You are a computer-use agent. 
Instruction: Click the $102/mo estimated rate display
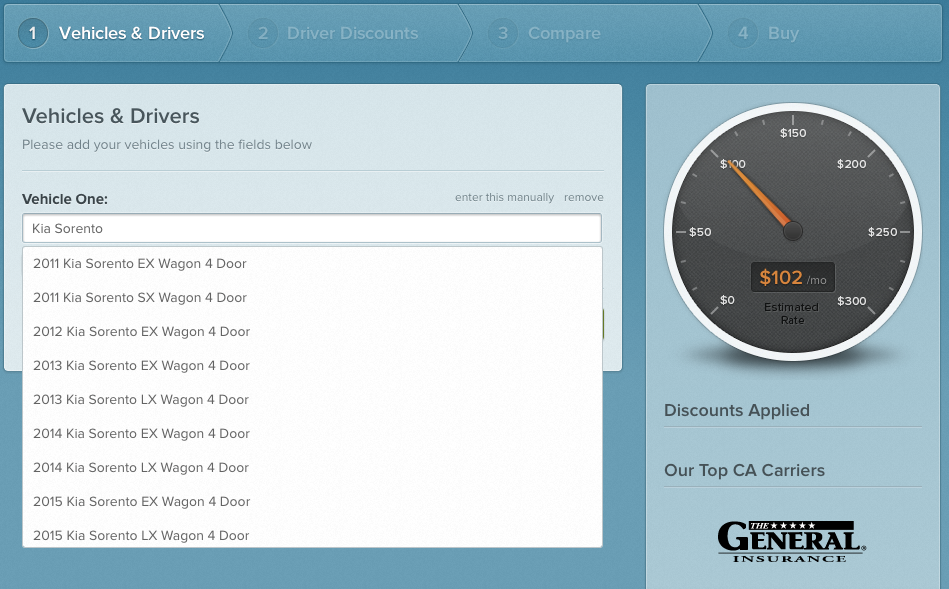(x=792, y=278)
